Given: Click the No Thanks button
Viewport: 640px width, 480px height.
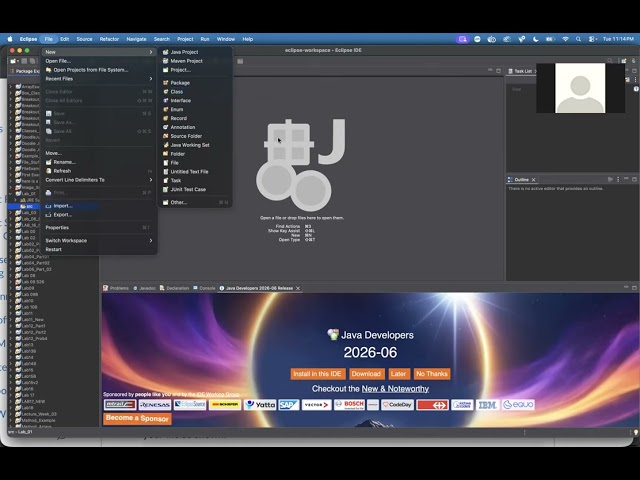Looking at the screenshot, I should click(x=432, y=374).
